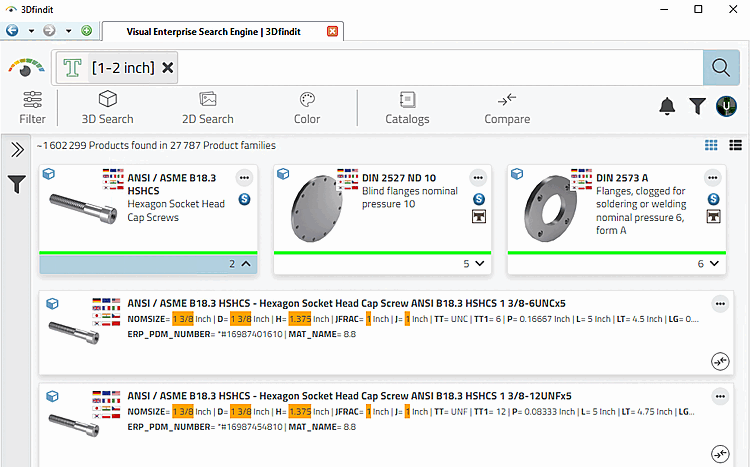Open the user account avatar menu
The image size is (750, 467).
point(727,106)
